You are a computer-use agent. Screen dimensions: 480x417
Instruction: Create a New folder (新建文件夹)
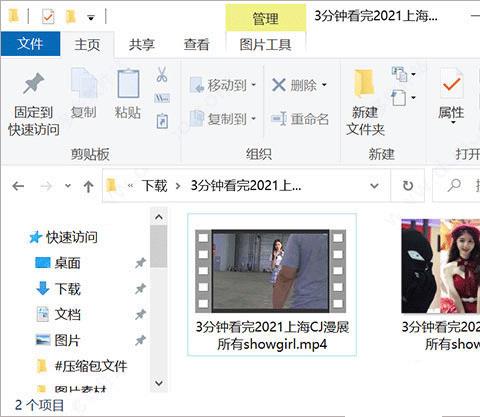(x=365, y=103)
